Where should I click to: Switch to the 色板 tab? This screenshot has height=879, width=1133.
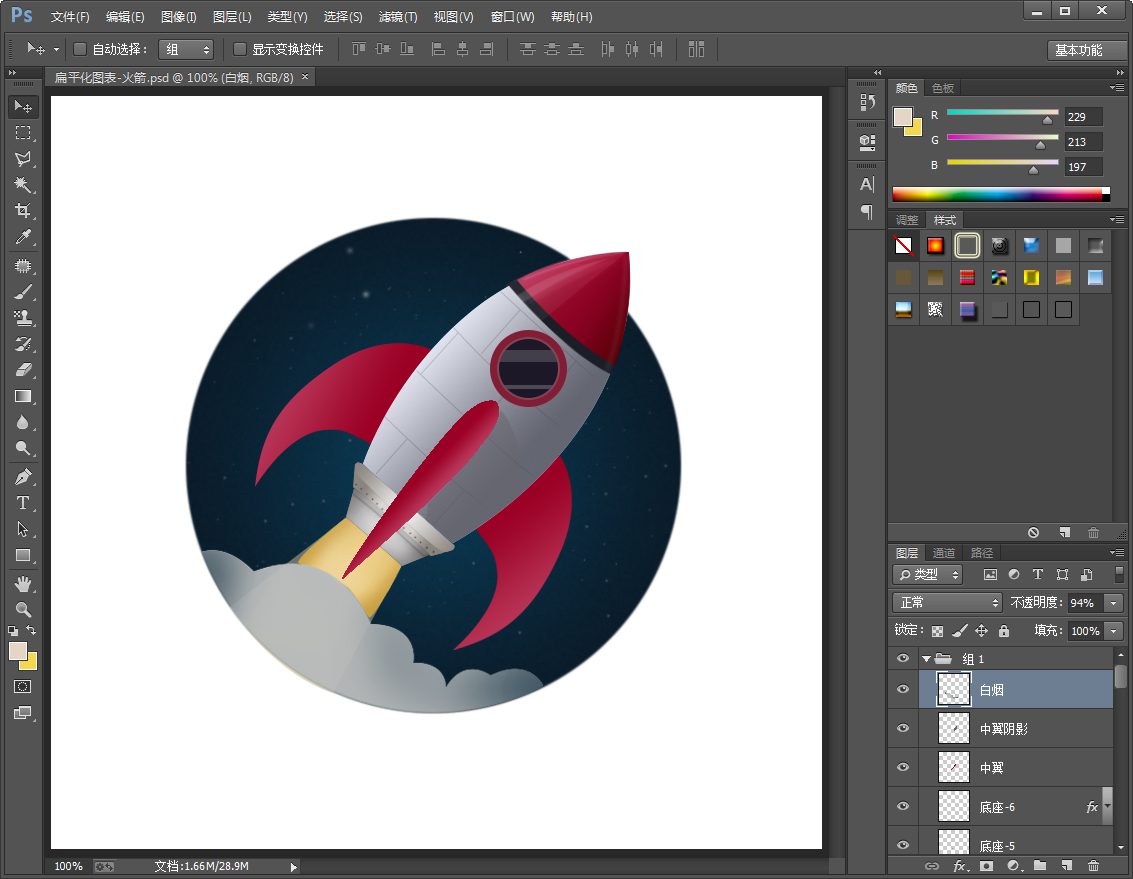pos(942,88)
